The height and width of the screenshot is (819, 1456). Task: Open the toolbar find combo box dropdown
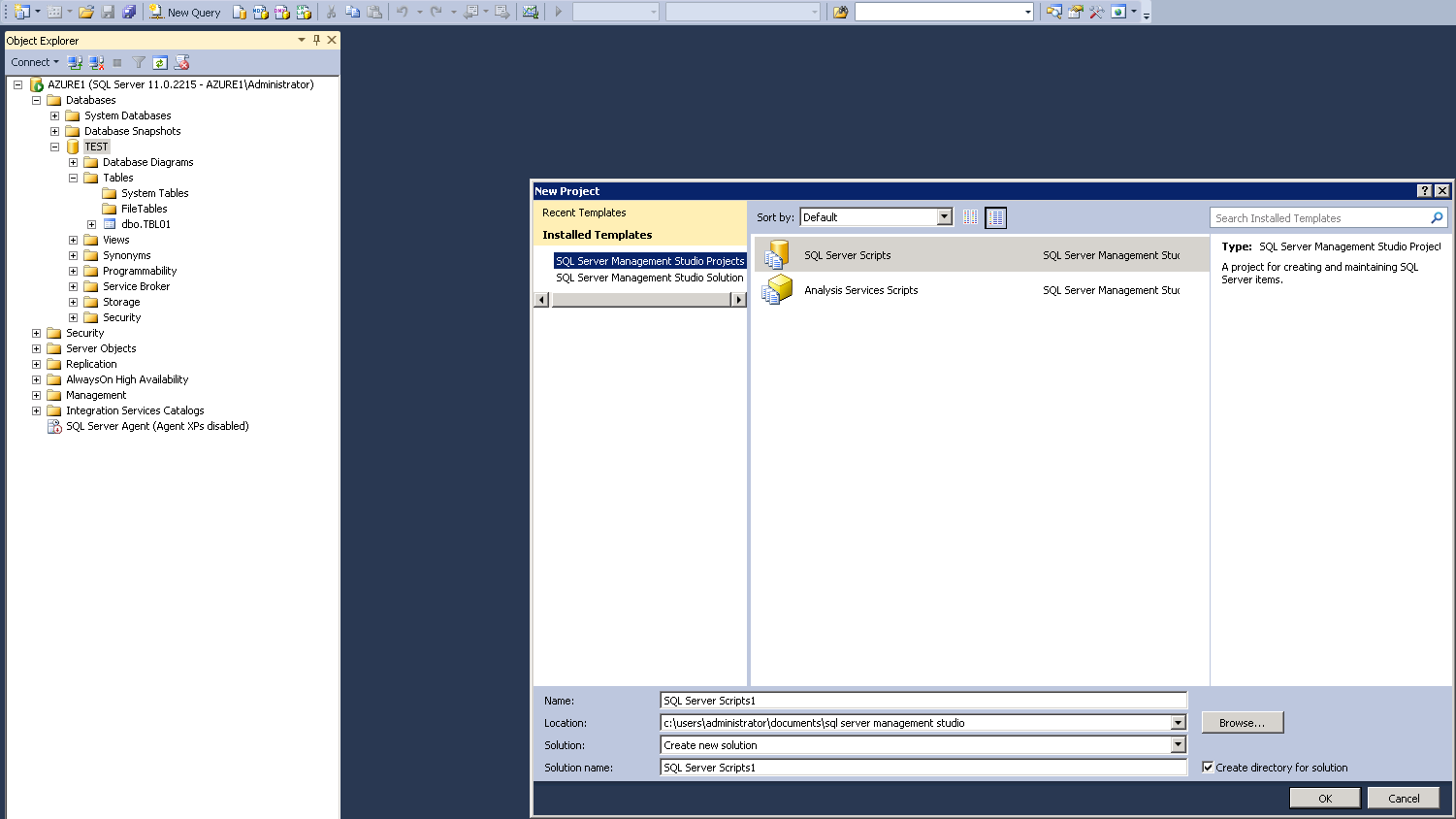[1027, 12]
